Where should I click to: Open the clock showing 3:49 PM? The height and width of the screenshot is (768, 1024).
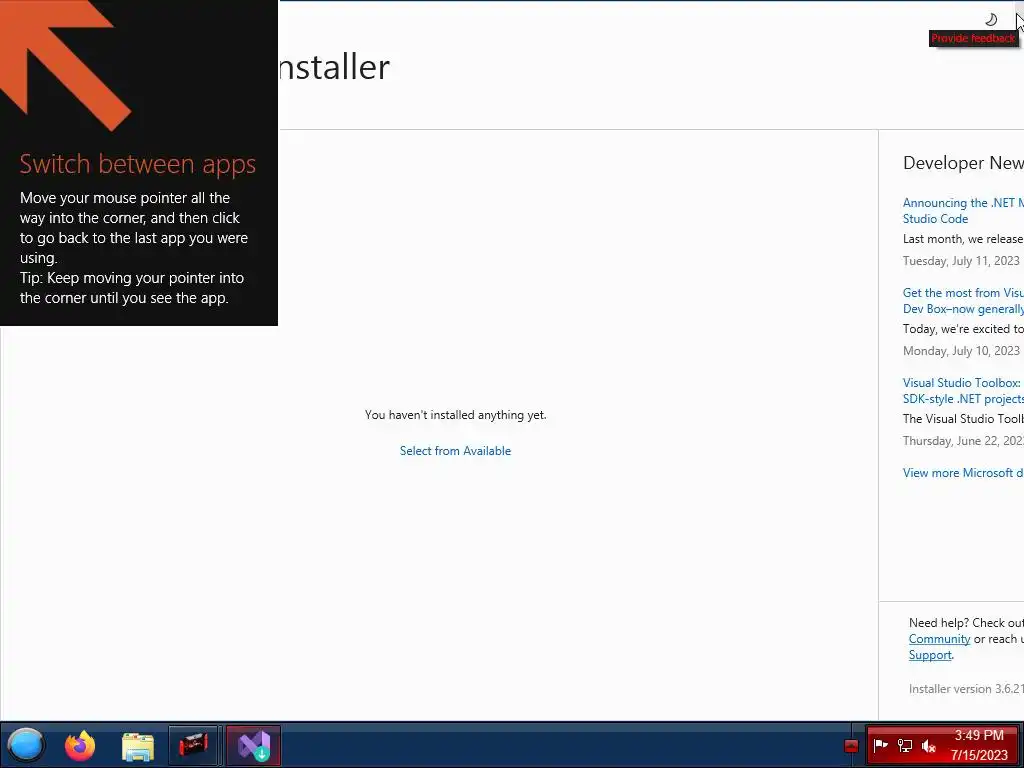(979, 745)
